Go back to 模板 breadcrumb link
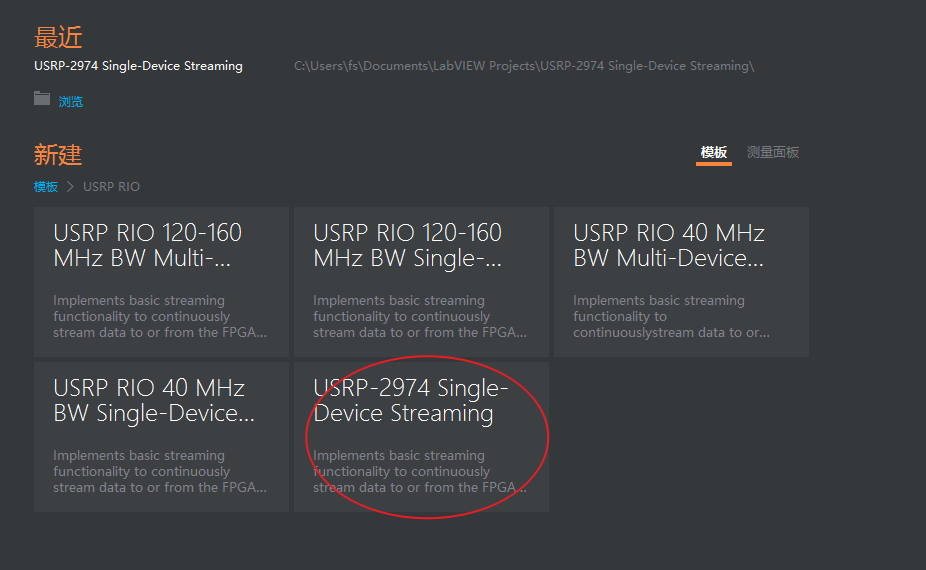This screenshot has height=570, width=926. [45, 187]
